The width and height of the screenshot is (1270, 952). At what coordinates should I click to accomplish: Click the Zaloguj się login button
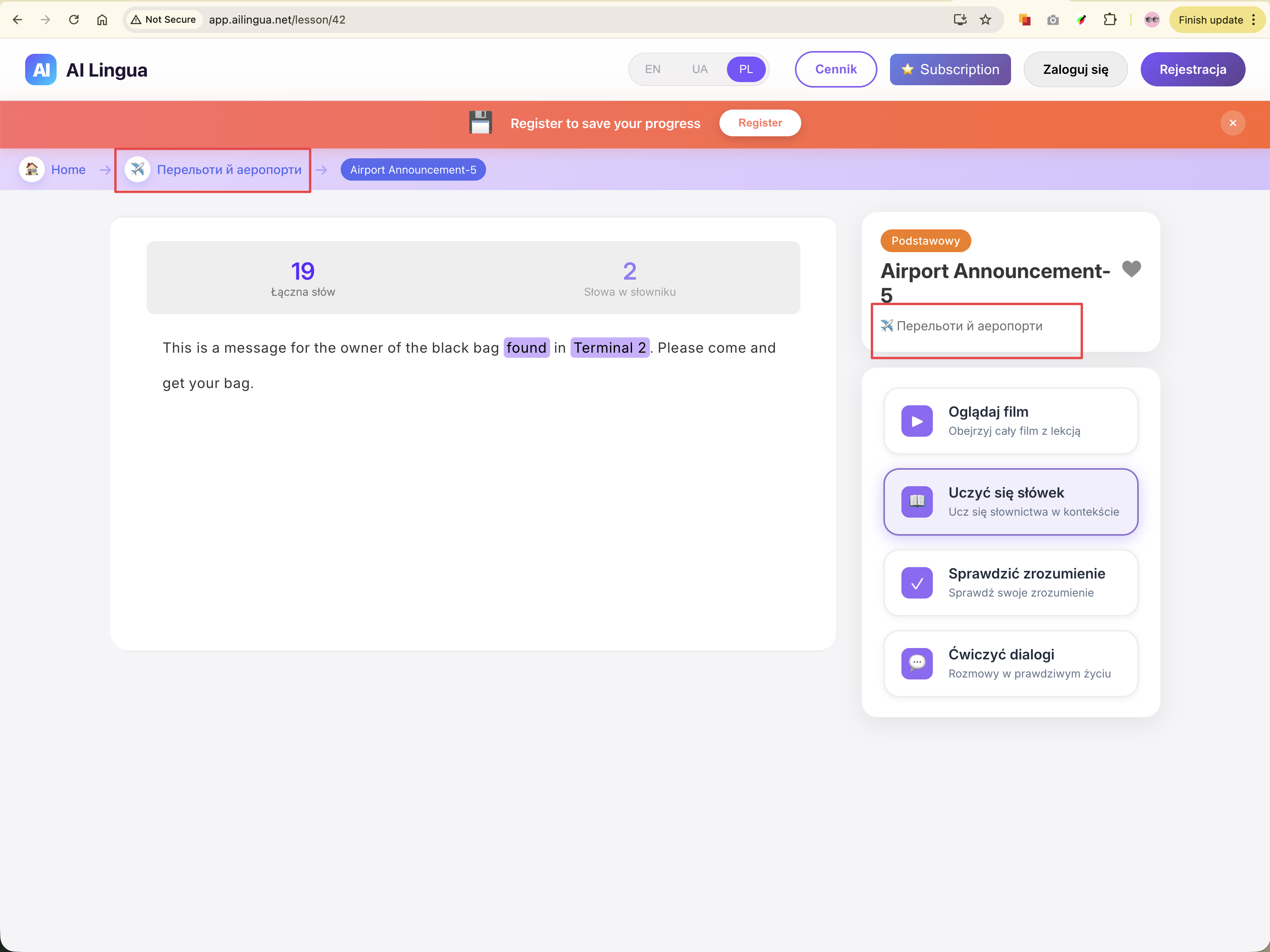click(1075, 70)
